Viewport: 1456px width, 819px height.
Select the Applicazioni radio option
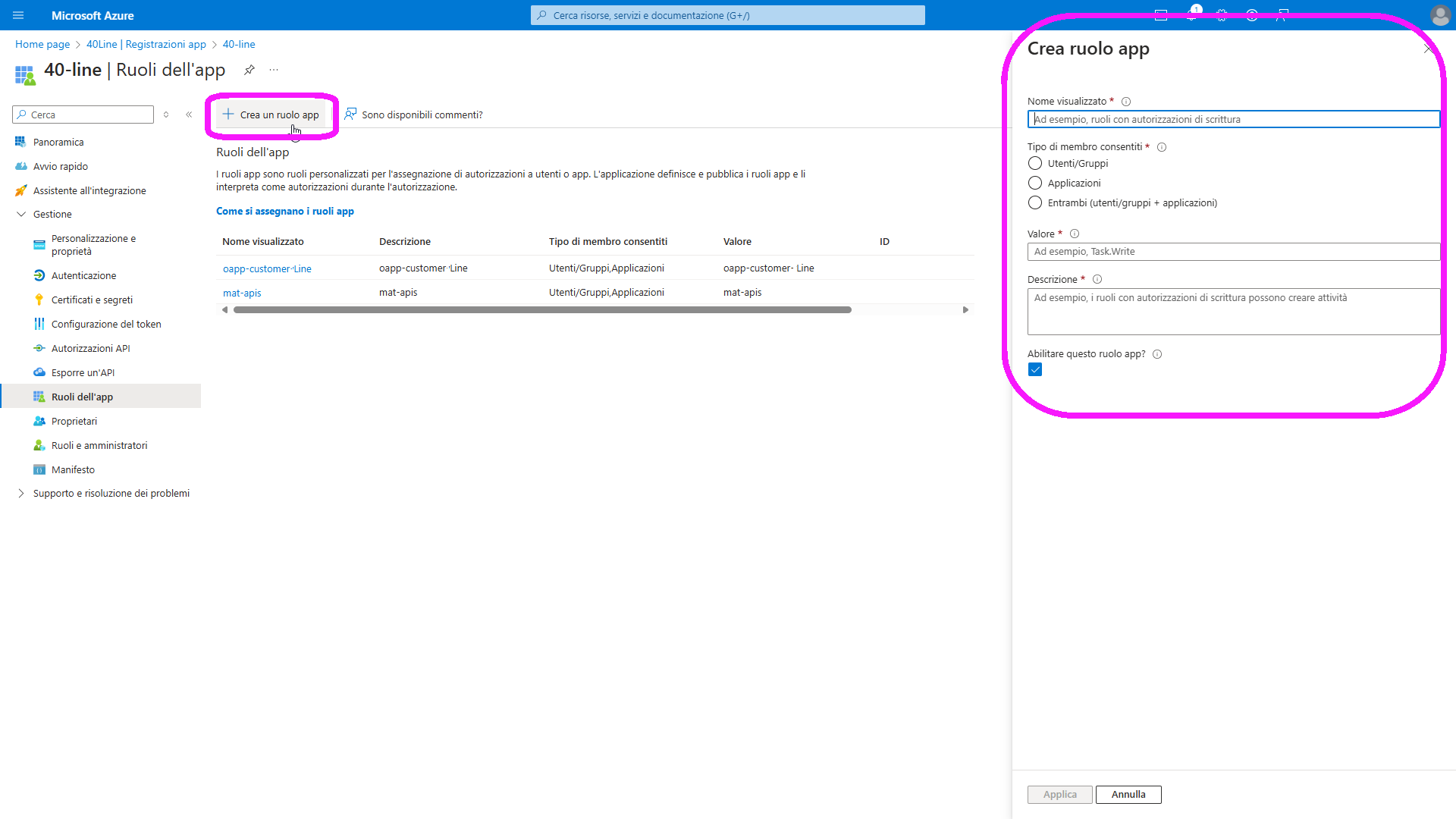(x=1035, y=184)
